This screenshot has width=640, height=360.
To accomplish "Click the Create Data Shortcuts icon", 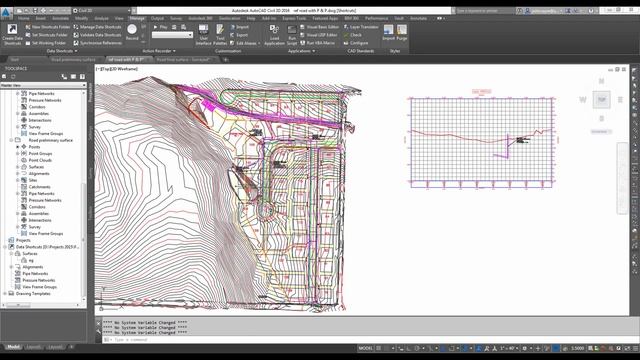I will click(x=12, y=35).
